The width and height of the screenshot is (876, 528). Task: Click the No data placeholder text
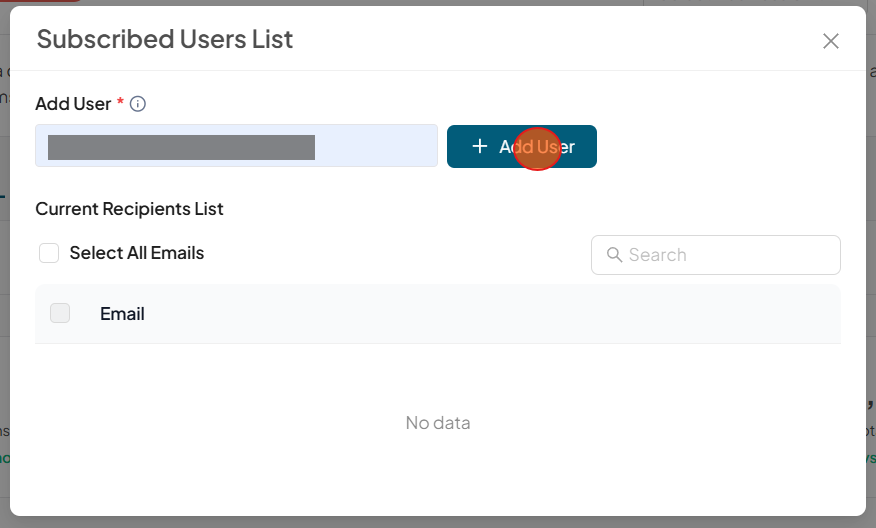(x=438, y=423)
